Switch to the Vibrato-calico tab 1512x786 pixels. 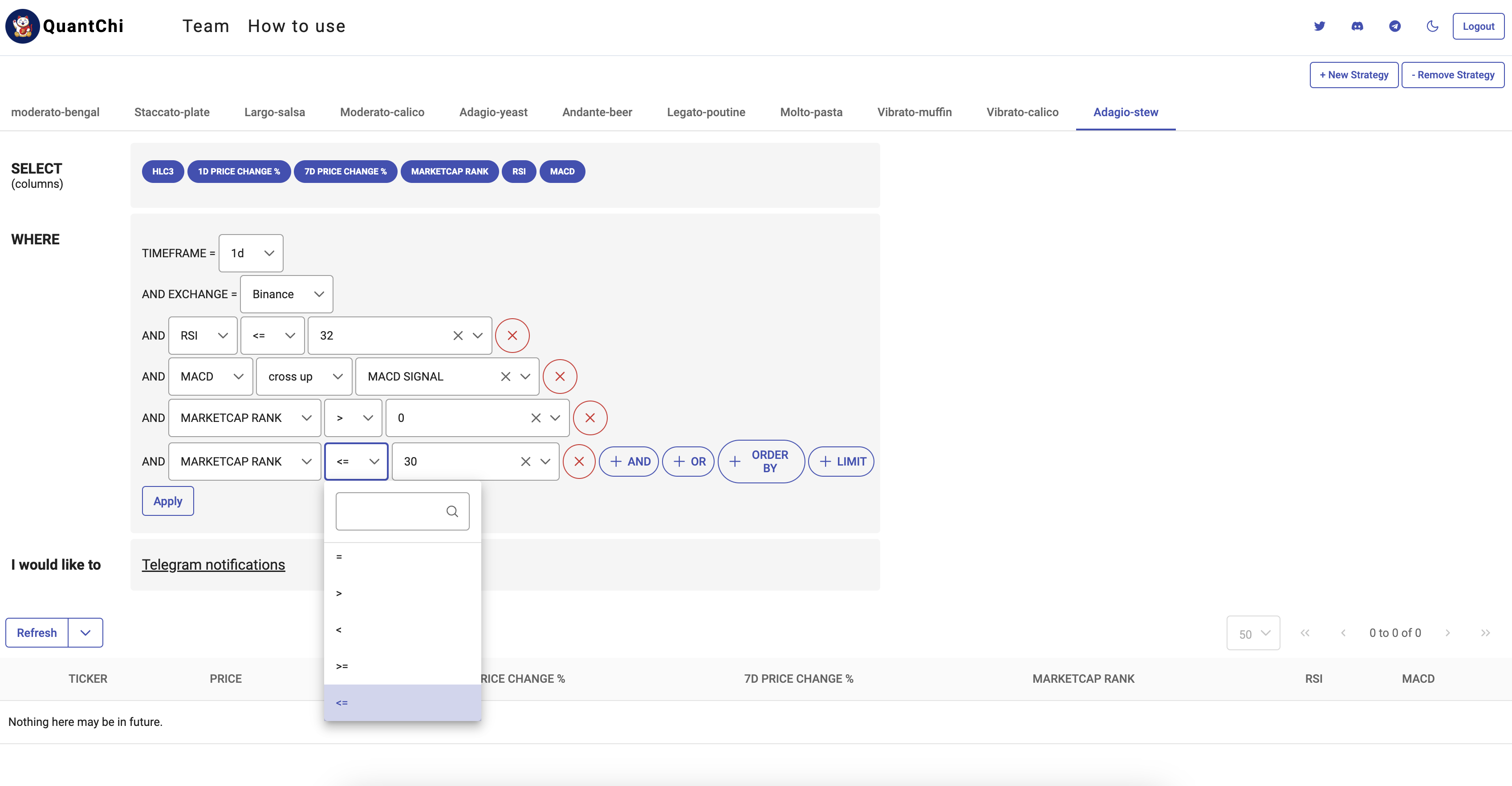click(1023, 112)
